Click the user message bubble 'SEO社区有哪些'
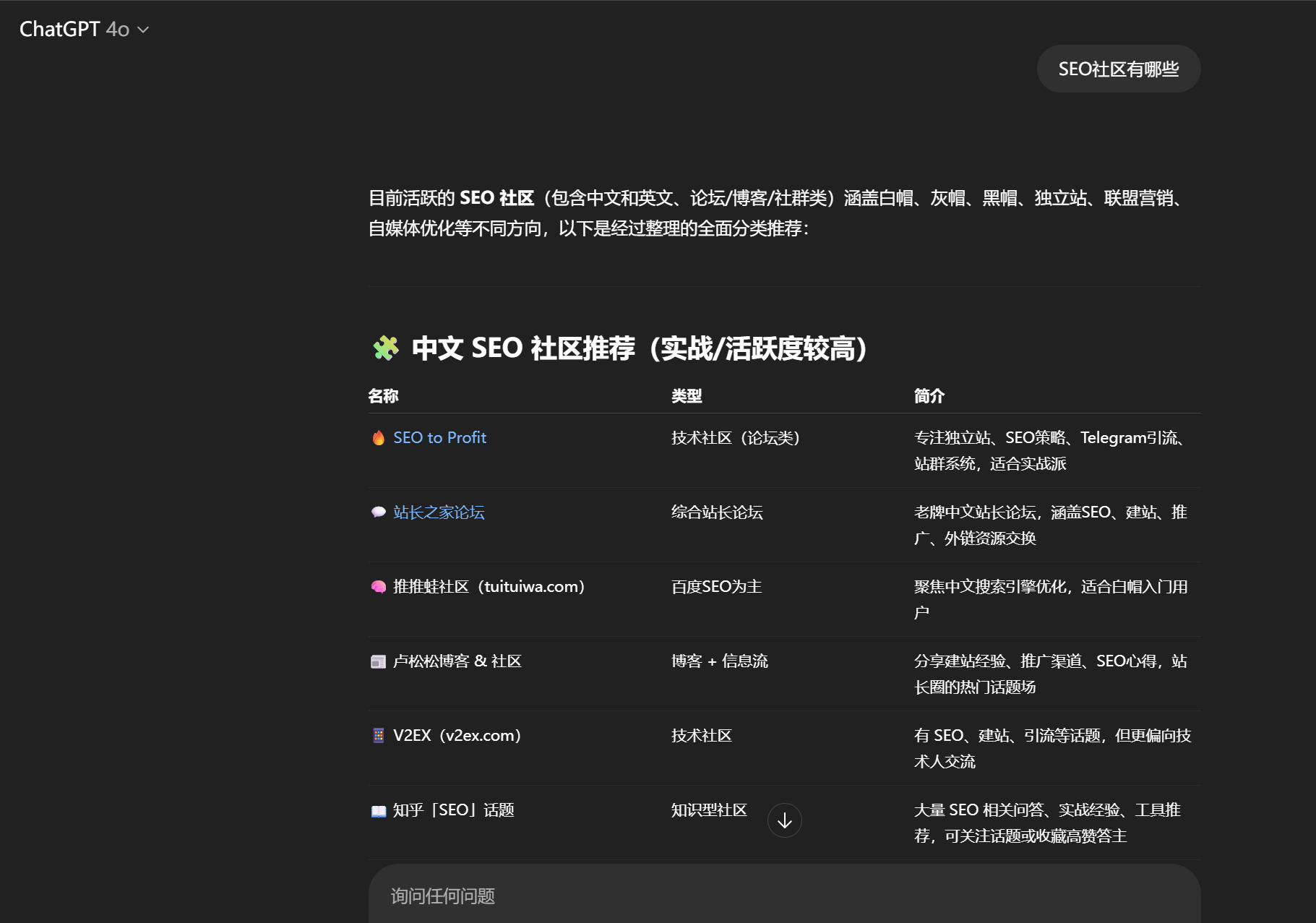Viewport: 1316px width, 923px height. click(1119, 69)
